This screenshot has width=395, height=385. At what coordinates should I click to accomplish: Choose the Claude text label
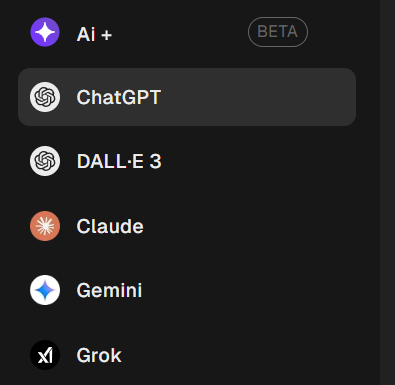[x=110, y=226]
